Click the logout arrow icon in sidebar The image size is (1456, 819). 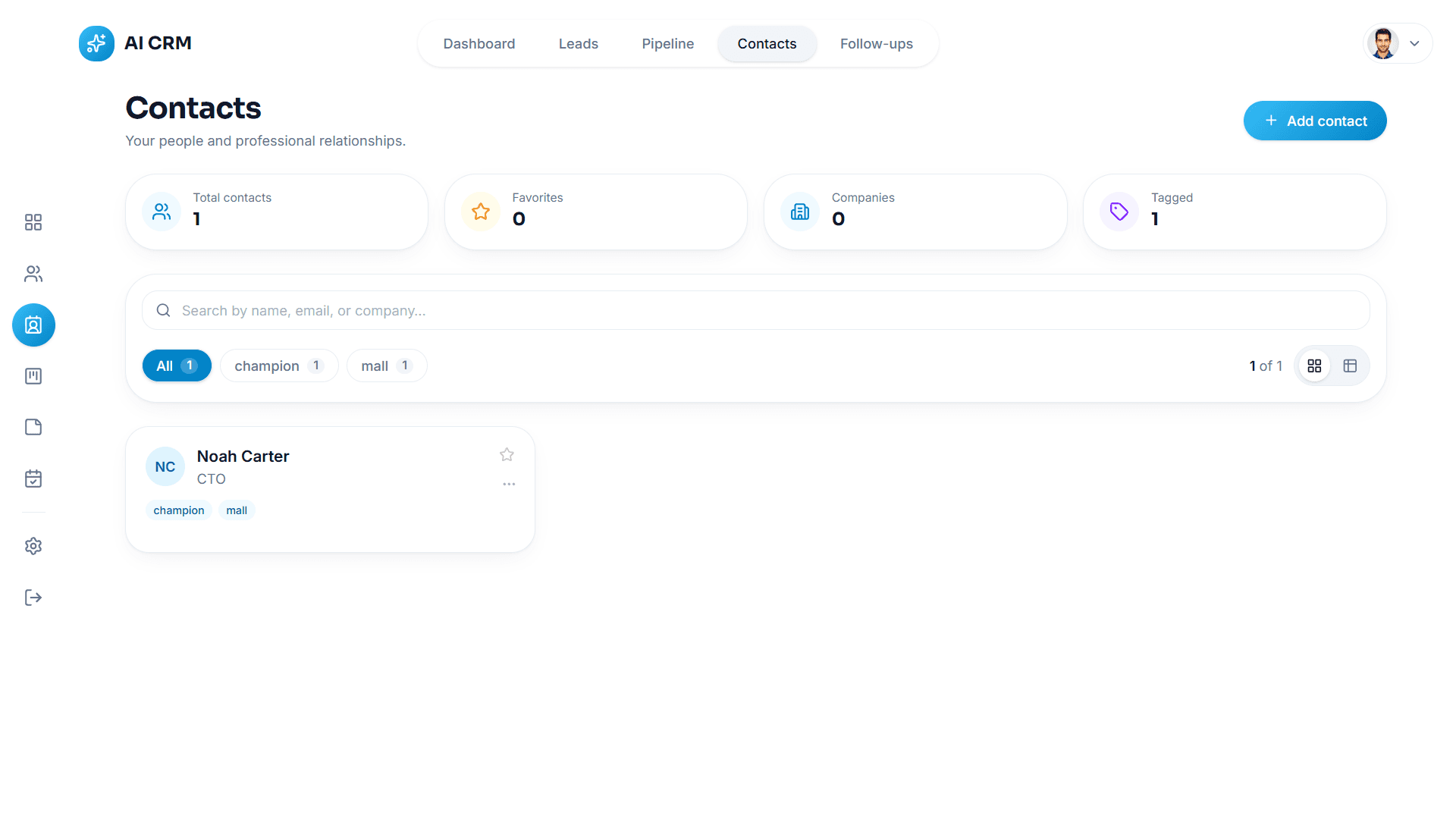pyautogui.click(x=33, y=598)
